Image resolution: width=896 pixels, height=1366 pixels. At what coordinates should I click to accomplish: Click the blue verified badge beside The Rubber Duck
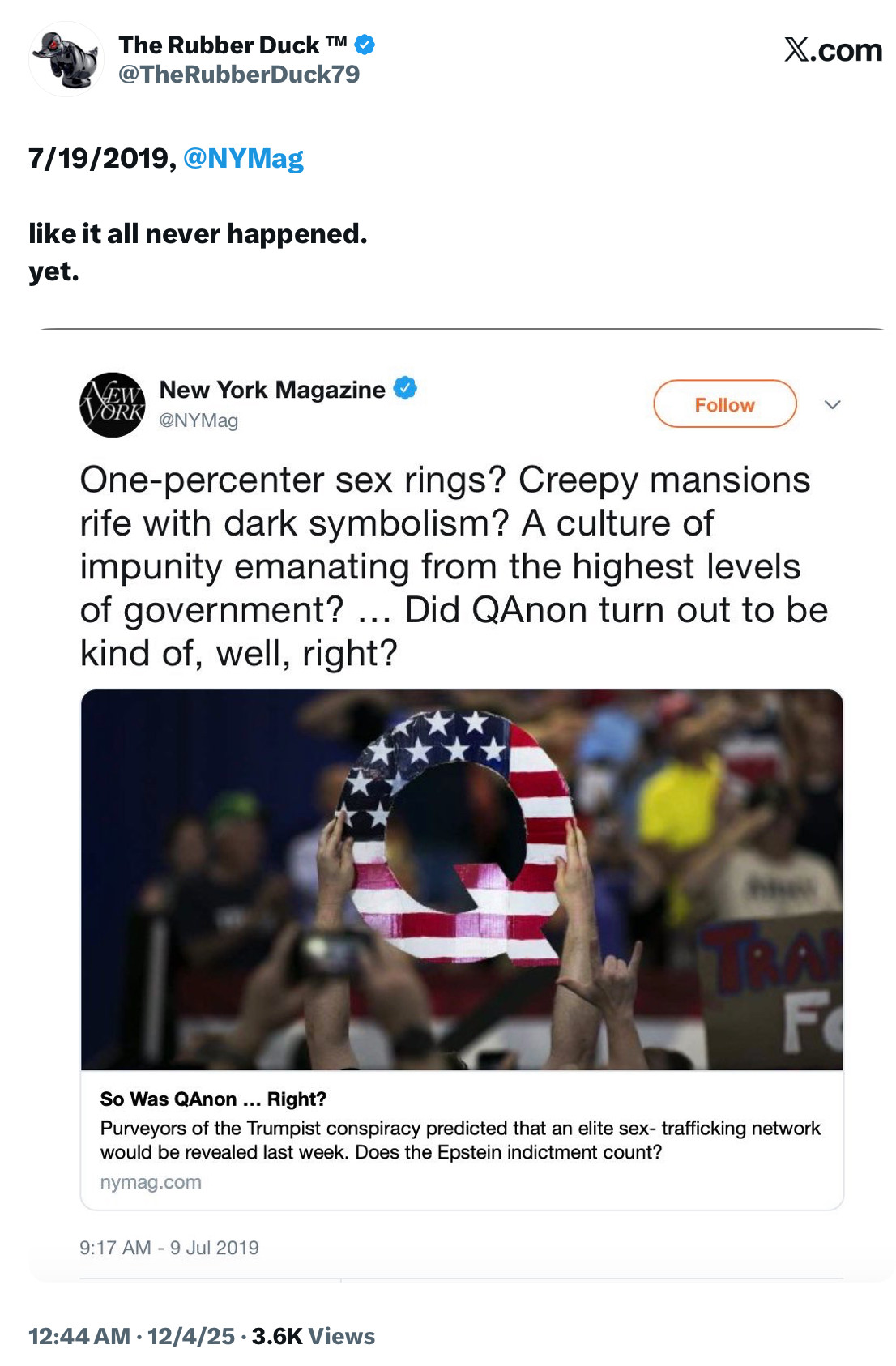[x=365, y=45]
